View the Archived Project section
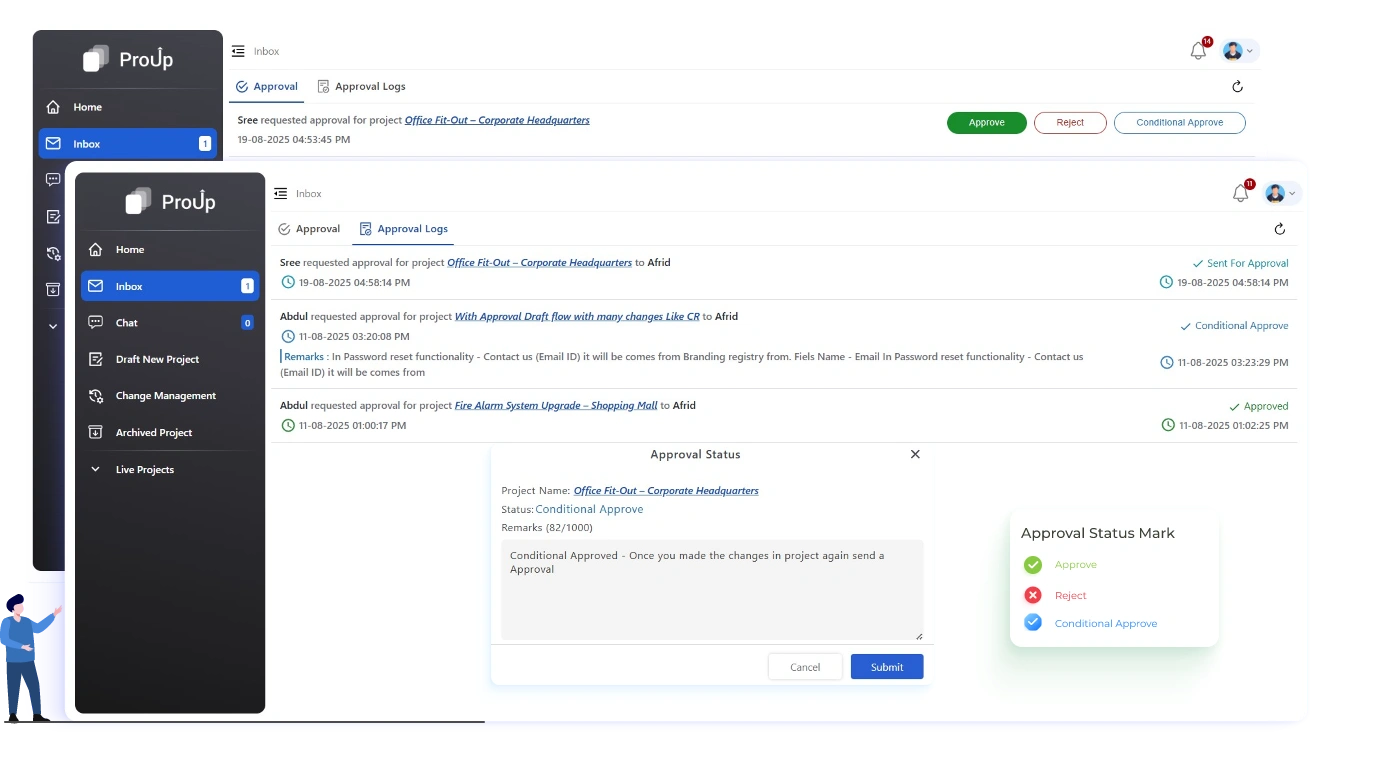1373x781 pixels. click(155, 432)
